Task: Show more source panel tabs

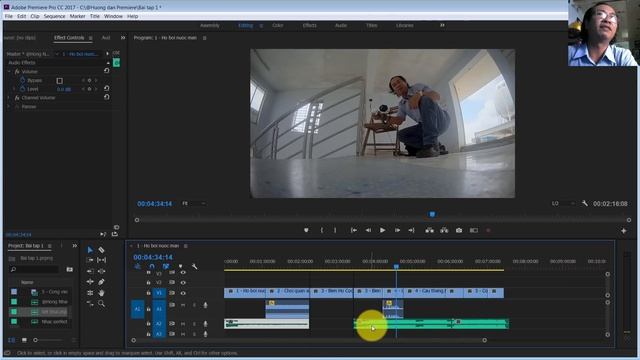Action: [x=123, y=38]
